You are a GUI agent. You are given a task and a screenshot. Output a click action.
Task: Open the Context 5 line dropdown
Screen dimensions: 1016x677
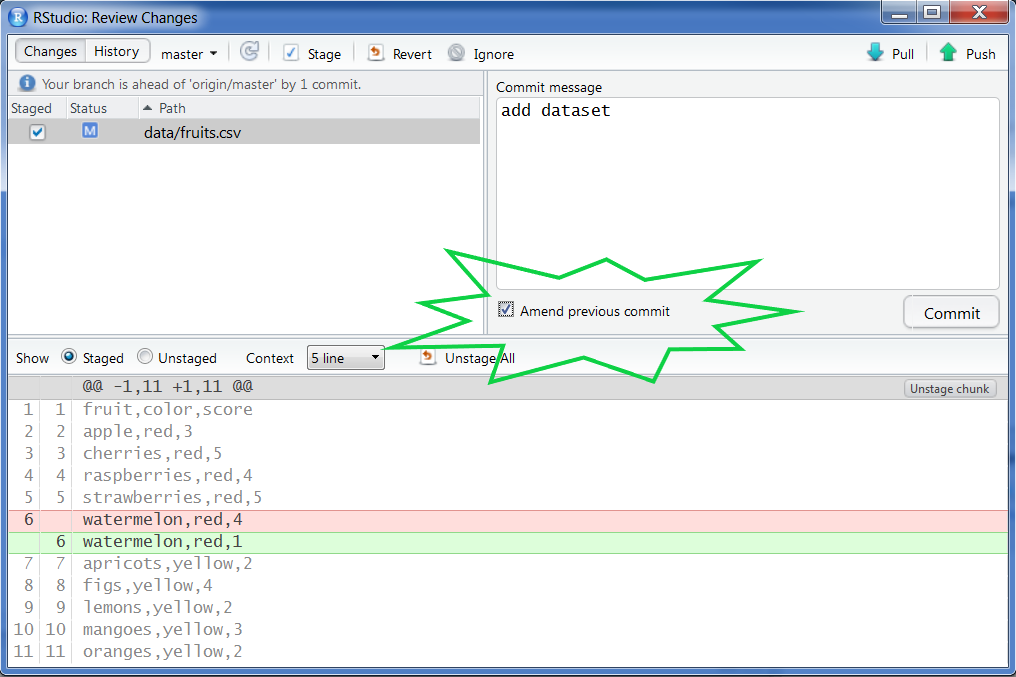(x=345, y=358)
